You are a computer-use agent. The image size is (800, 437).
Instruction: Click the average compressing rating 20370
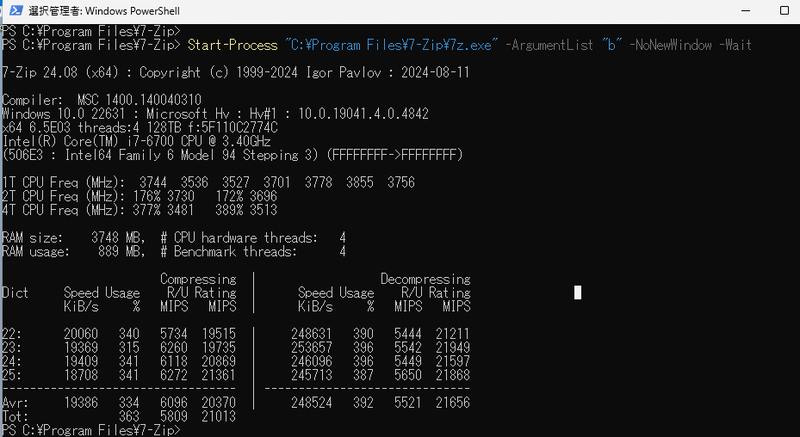click(x=219, y=403)
